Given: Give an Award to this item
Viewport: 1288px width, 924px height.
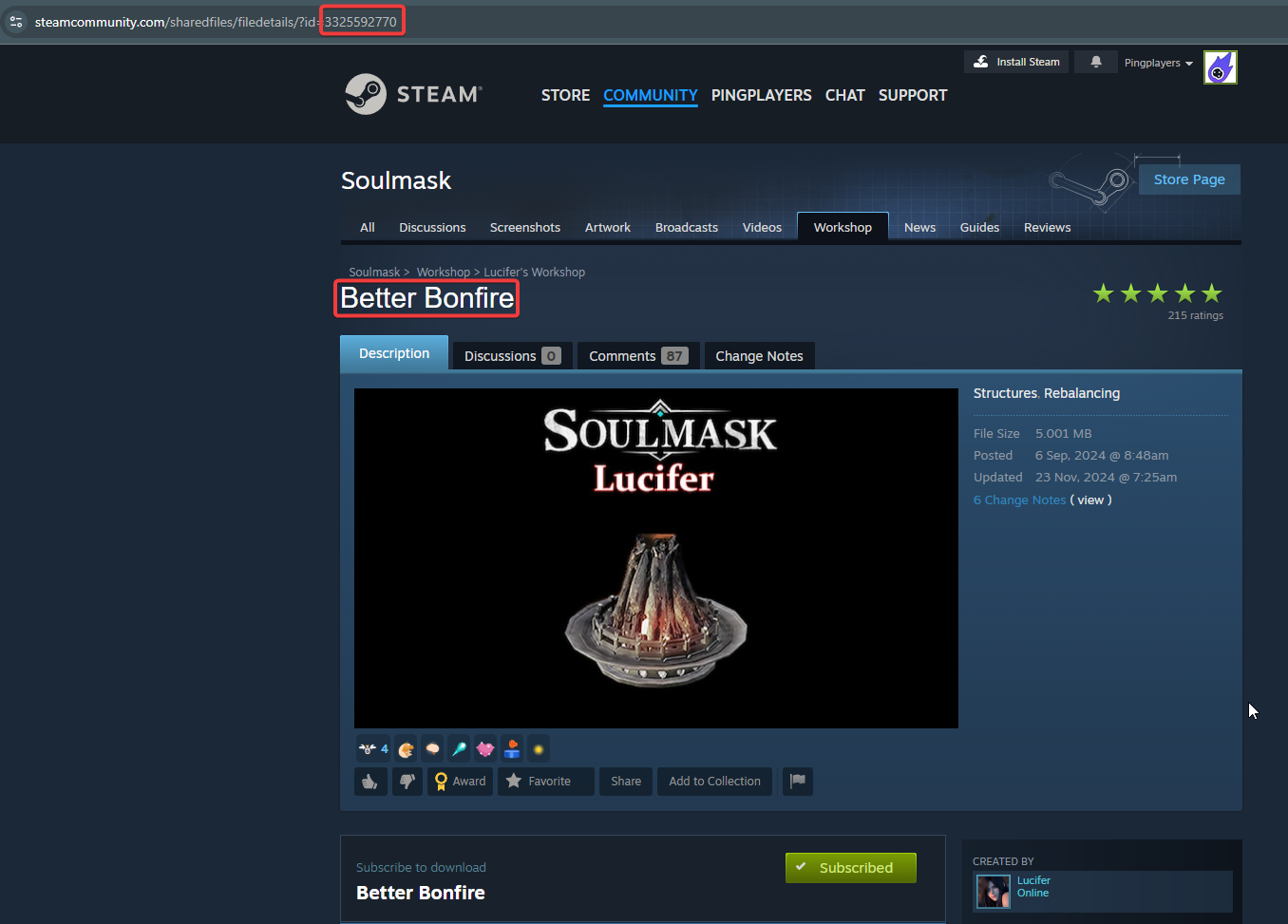Looking at the screenshot, I should click(461, 782).
